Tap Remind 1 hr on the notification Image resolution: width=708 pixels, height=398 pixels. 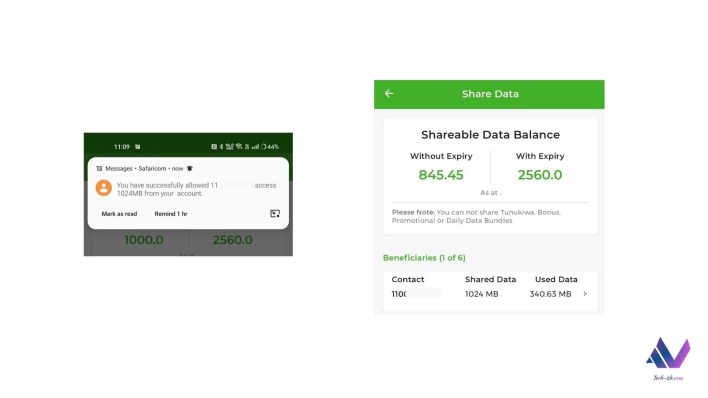click(x=171, y=214)
